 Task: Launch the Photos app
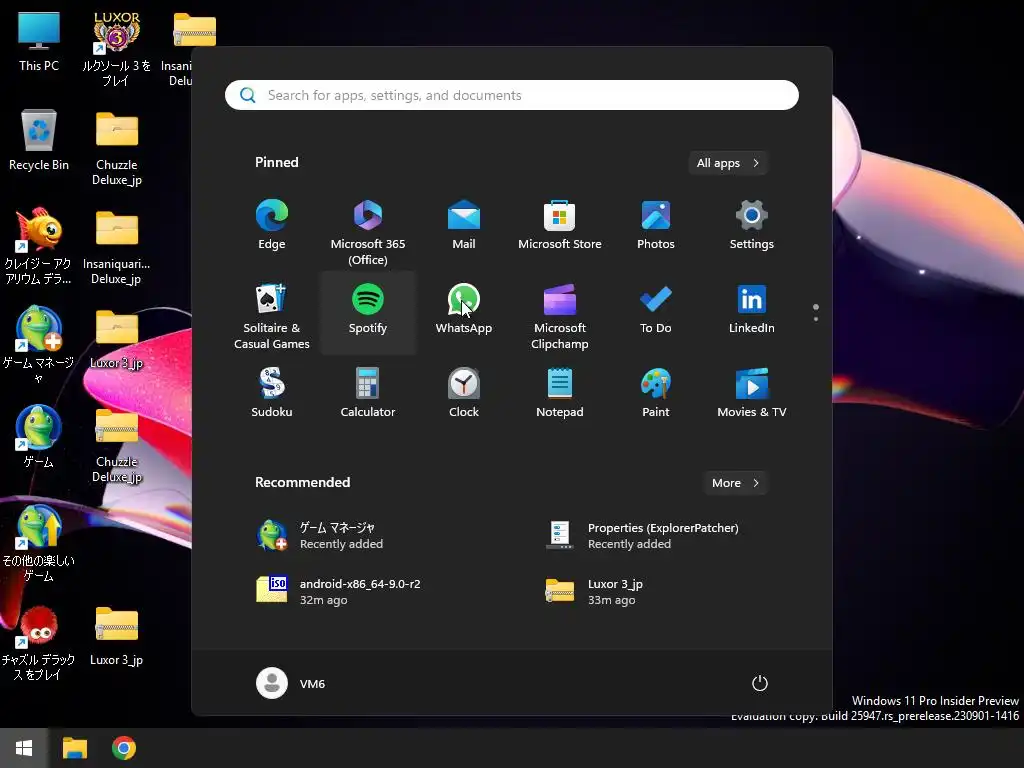pos(656,225)
